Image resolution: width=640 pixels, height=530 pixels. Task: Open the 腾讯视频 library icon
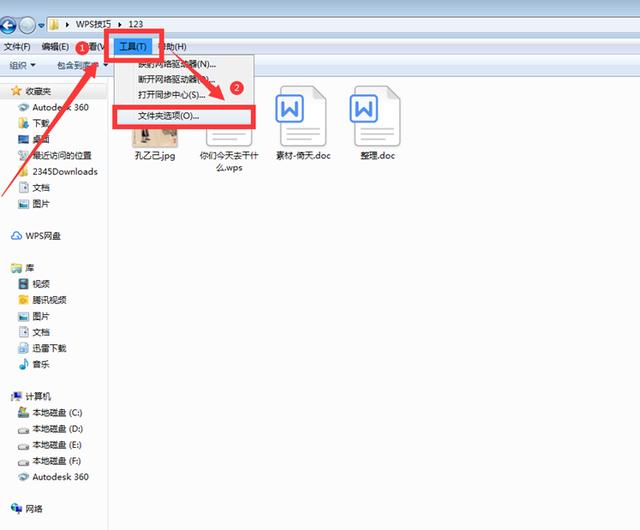click(x=24, y=300)
